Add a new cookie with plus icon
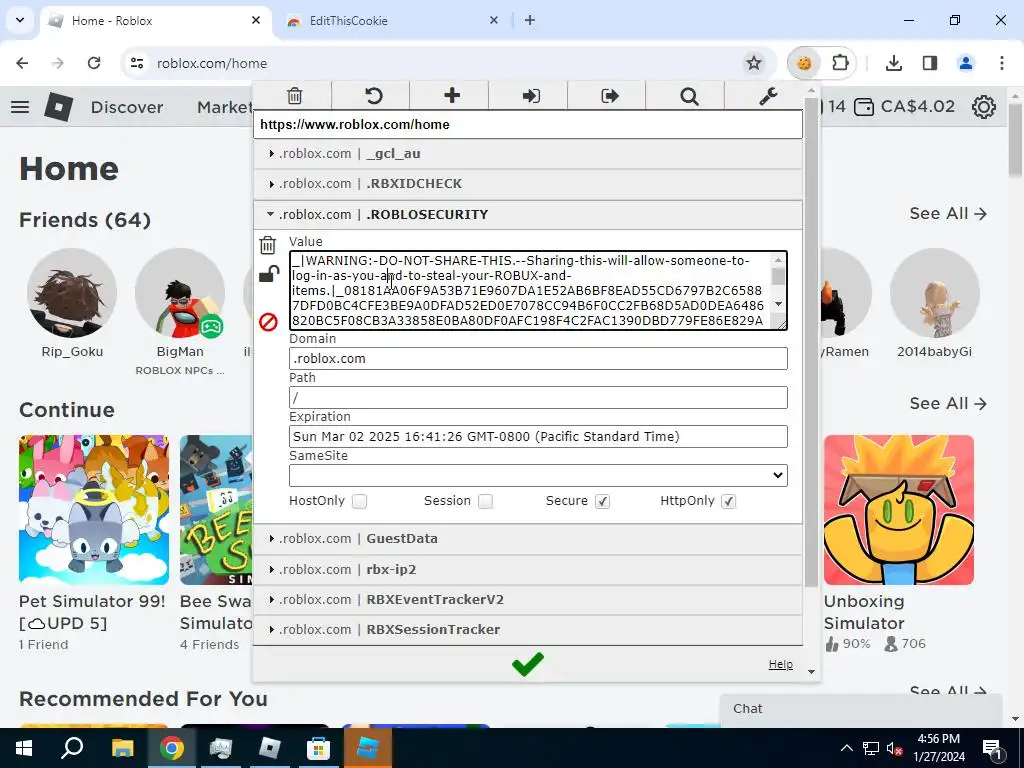This screenshot has height=768, width=1024. coord(452,96)
